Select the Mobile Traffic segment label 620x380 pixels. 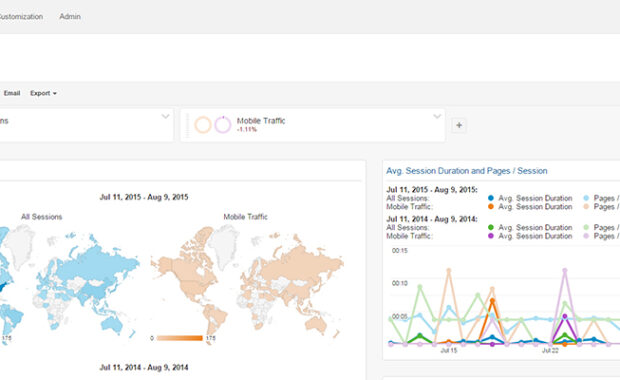click(261, 121)
